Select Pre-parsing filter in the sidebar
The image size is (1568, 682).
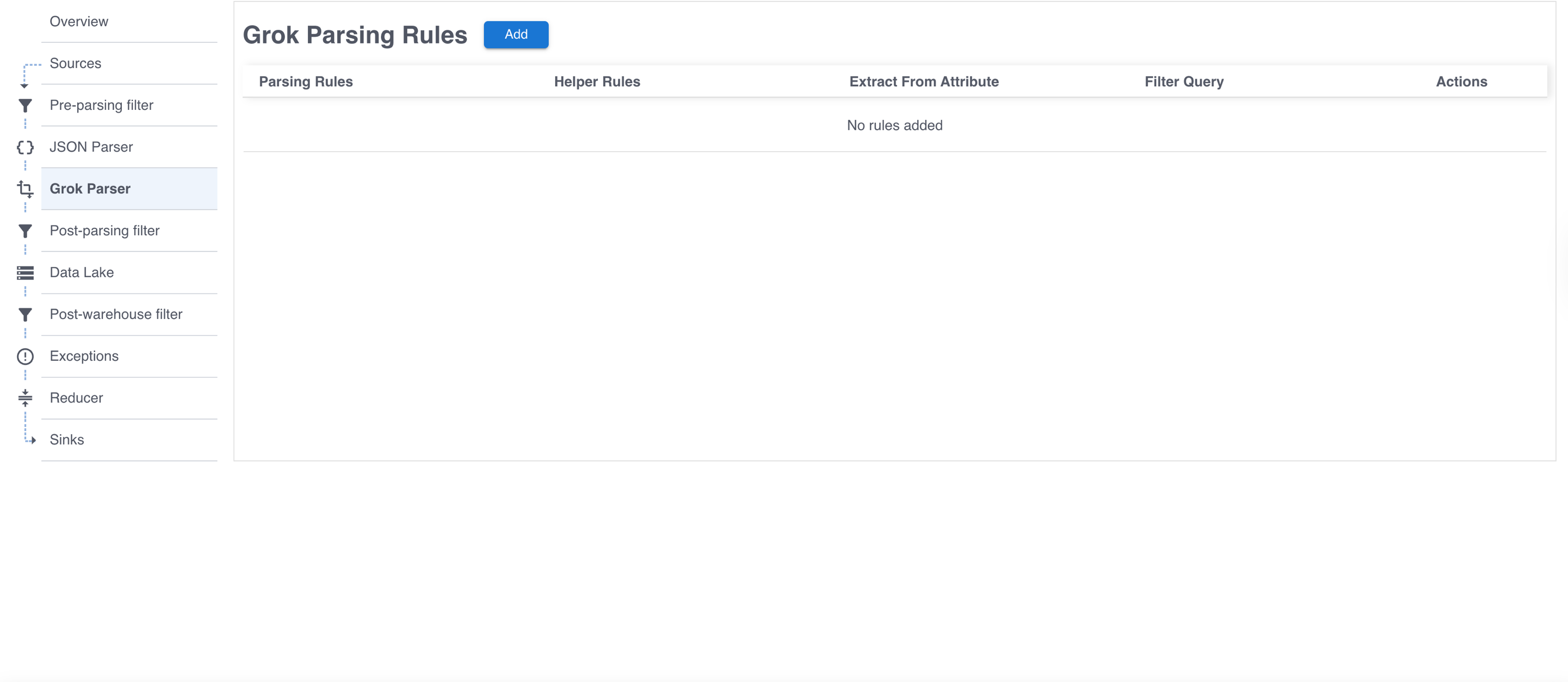point(101,105)
